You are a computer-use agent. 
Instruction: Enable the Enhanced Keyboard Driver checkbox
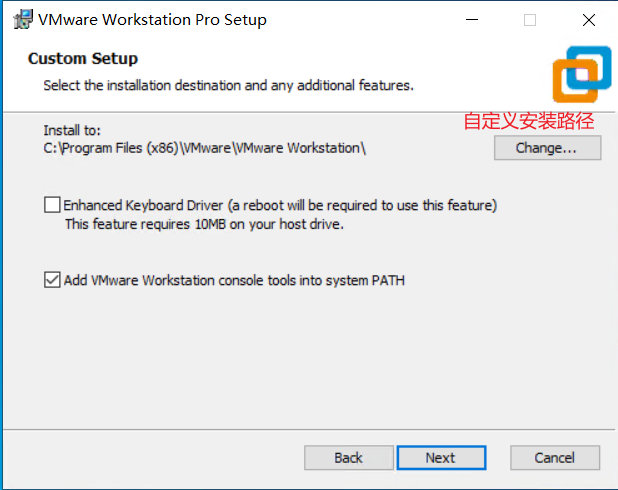coord(52,205)
